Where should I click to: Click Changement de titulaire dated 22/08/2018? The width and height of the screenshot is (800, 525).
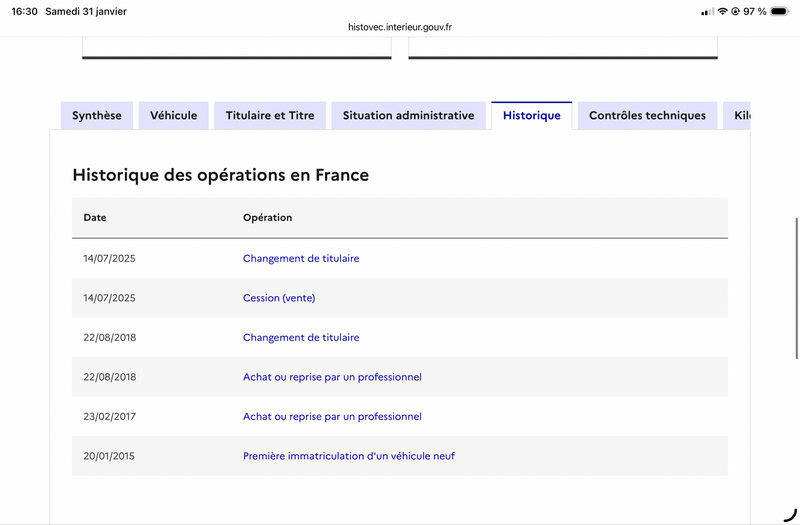coord(301,338)
